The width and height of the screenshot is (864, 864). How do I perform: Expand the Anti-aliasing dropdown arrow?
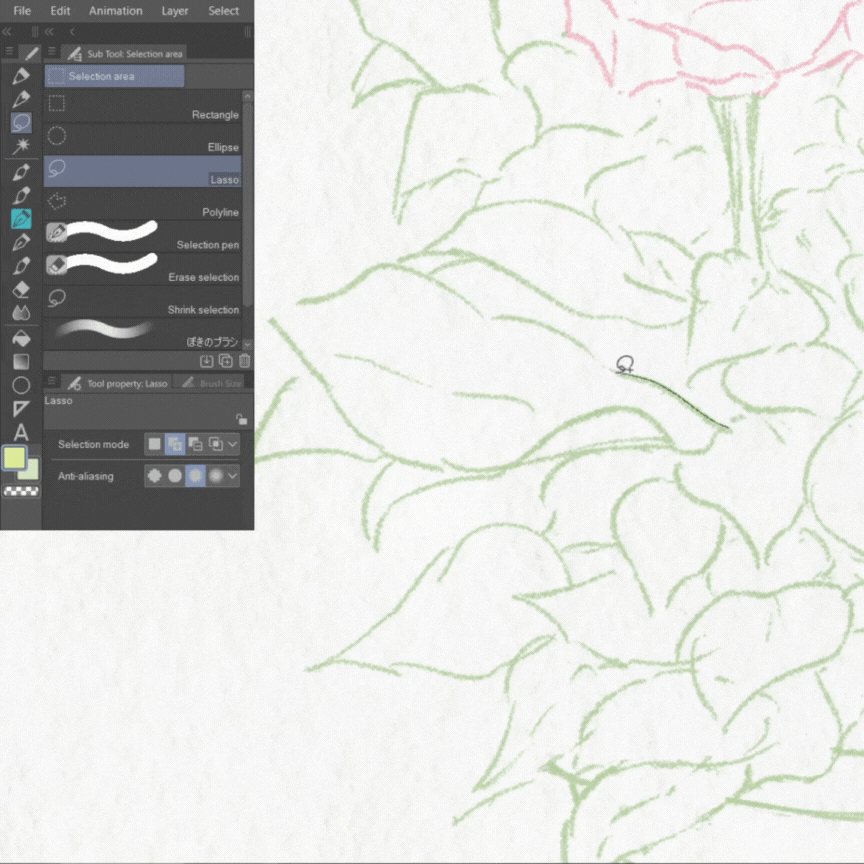[233, 476]
